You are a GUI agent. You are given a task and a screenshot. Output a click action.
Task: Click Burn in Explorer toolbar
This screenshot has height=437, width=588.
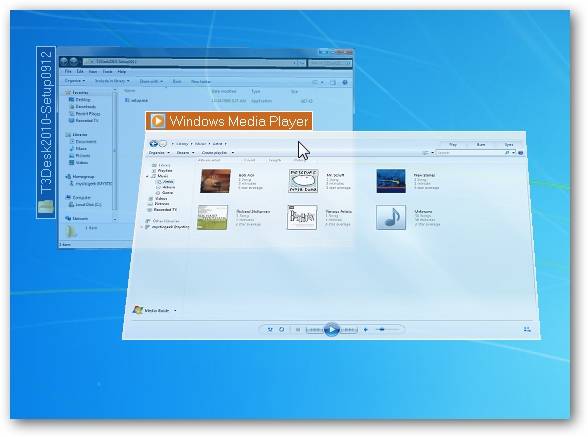coord(177,81)
